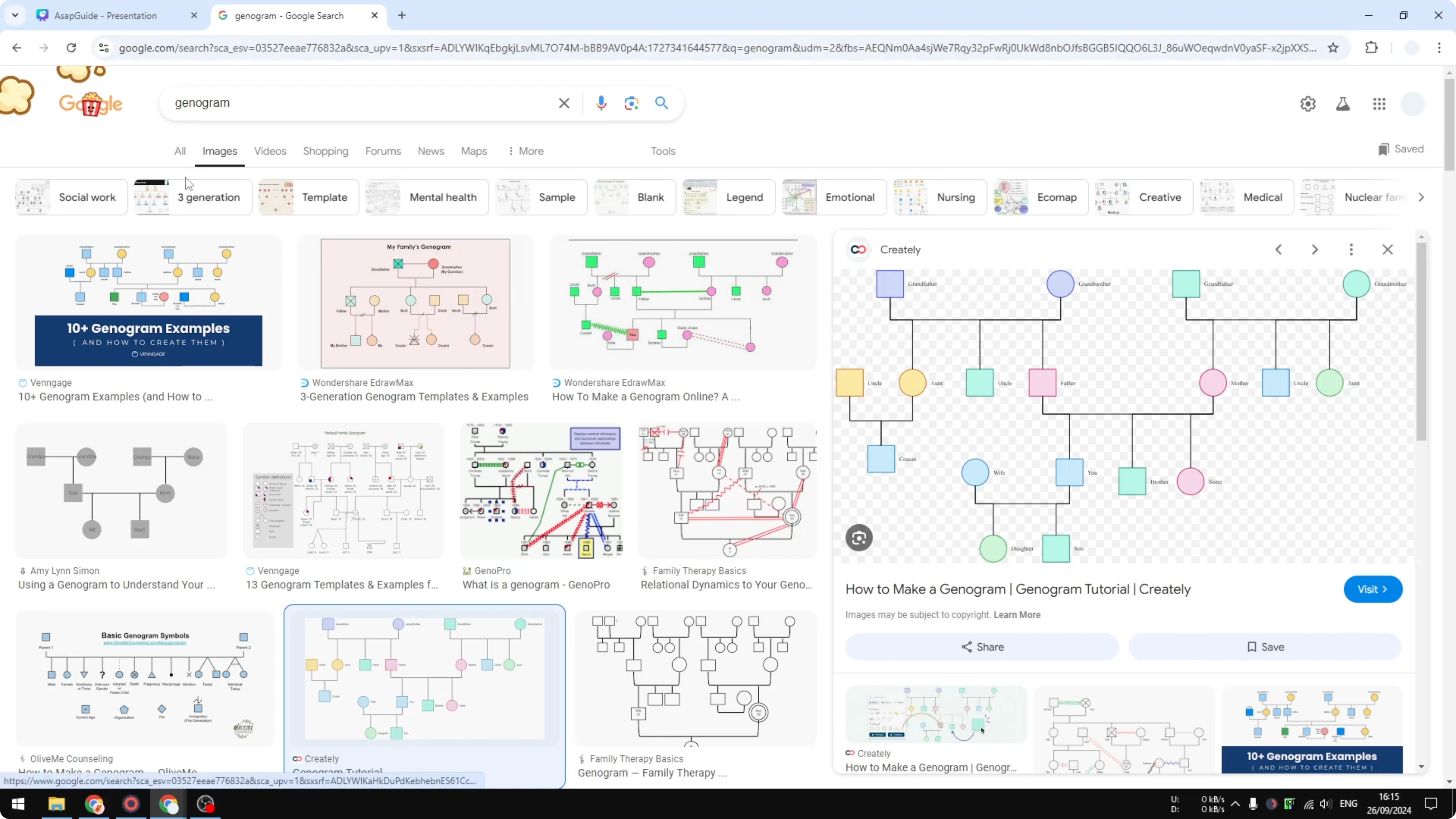Screen dimensions: 1456x819
Task: Open Google Lens search by image
Action: 631,103
